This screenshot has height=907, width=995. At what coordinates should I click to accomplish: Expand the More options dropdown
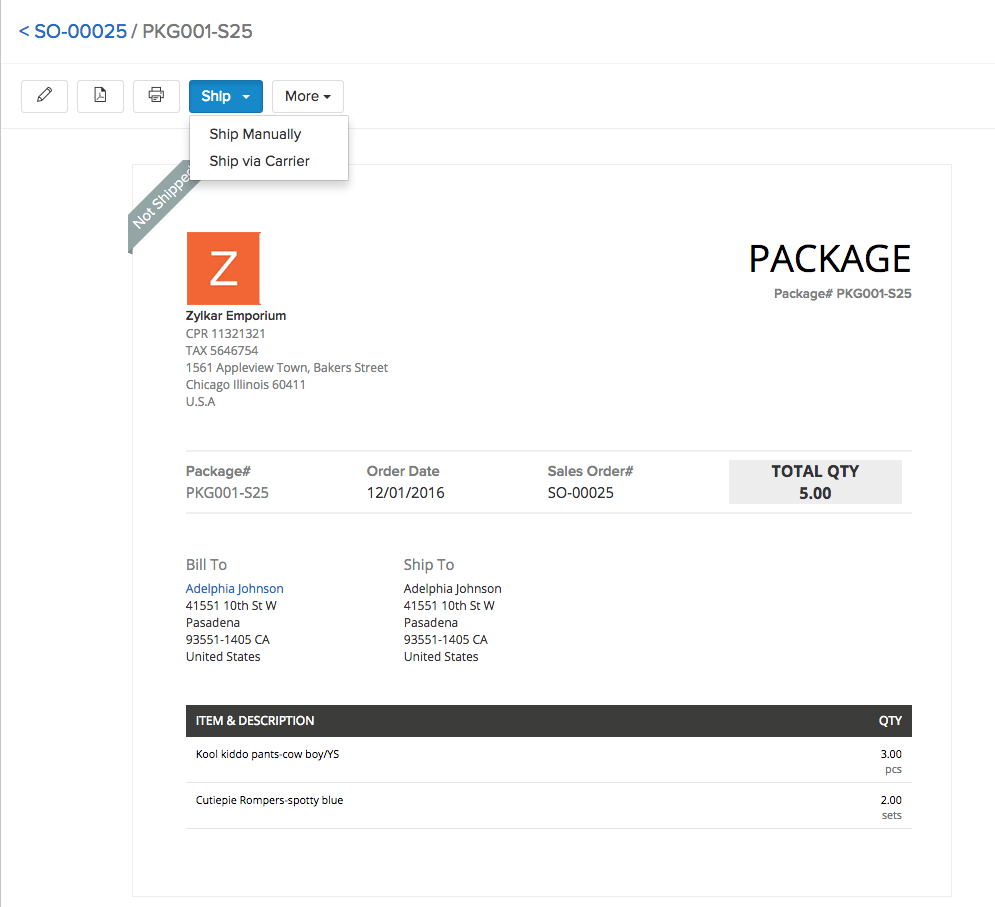[307, 96]
